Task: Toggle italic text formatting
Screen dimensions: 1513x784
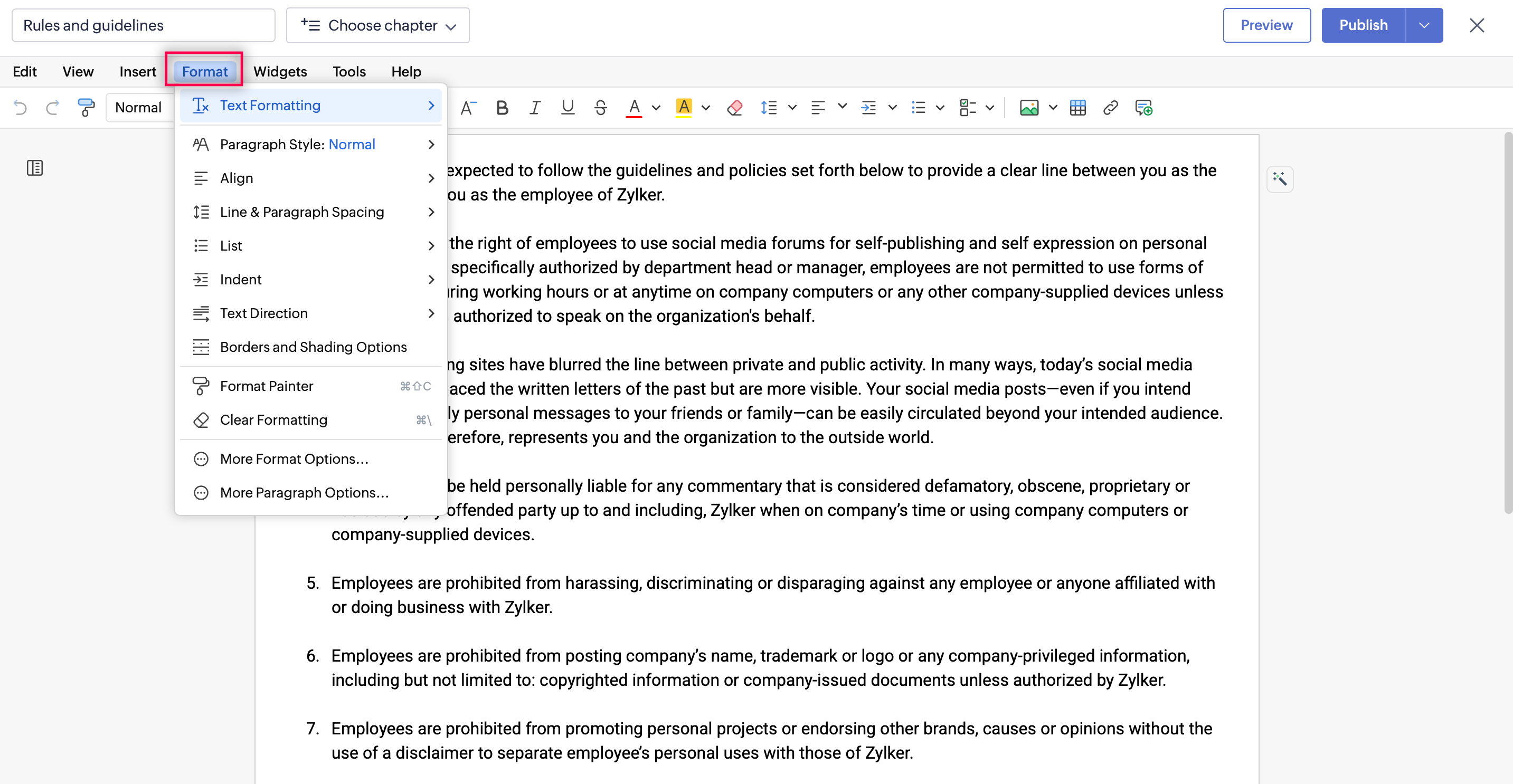Action: [534, 108]
